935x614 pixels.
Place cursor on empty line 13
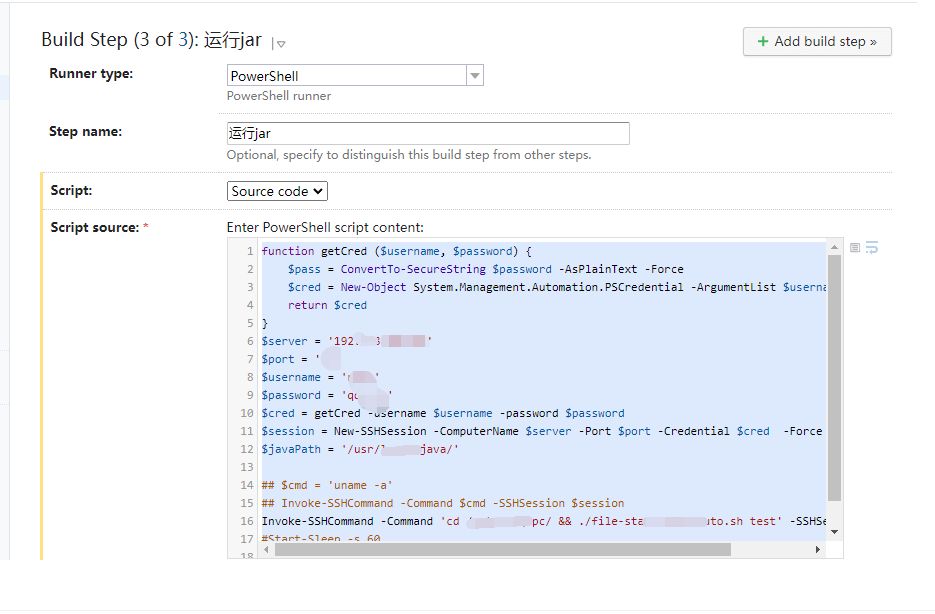pyautogui.click(x=500, y=467)
